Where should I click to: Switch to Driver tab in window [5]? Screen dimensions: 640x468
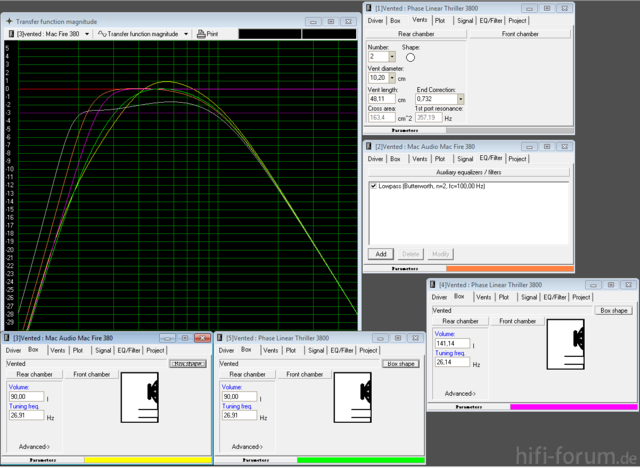coord(226,350)
